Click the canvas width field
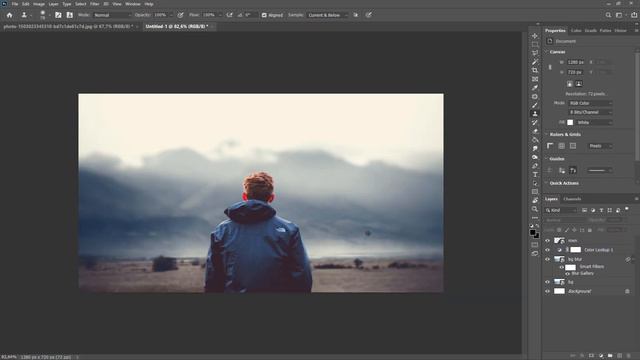Image resolution: width=640 pixels, height=360 pixels. [576, 62]
